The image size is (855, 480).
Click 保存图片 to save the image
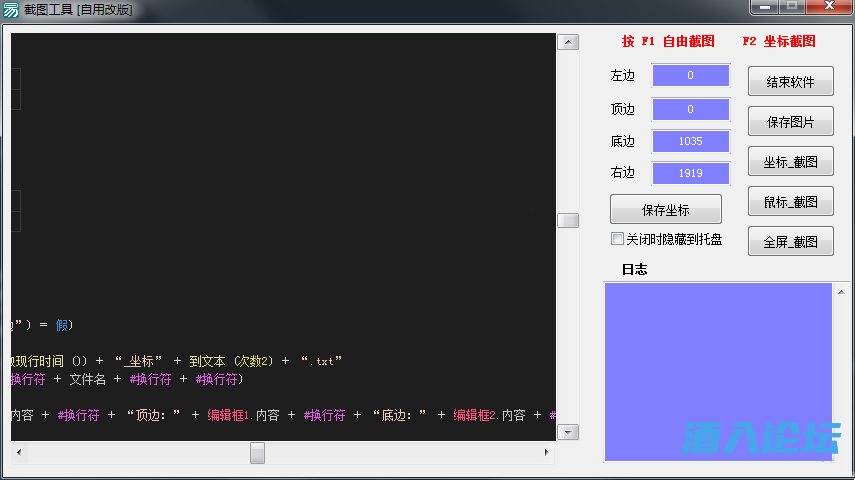[x=790, y=122]
